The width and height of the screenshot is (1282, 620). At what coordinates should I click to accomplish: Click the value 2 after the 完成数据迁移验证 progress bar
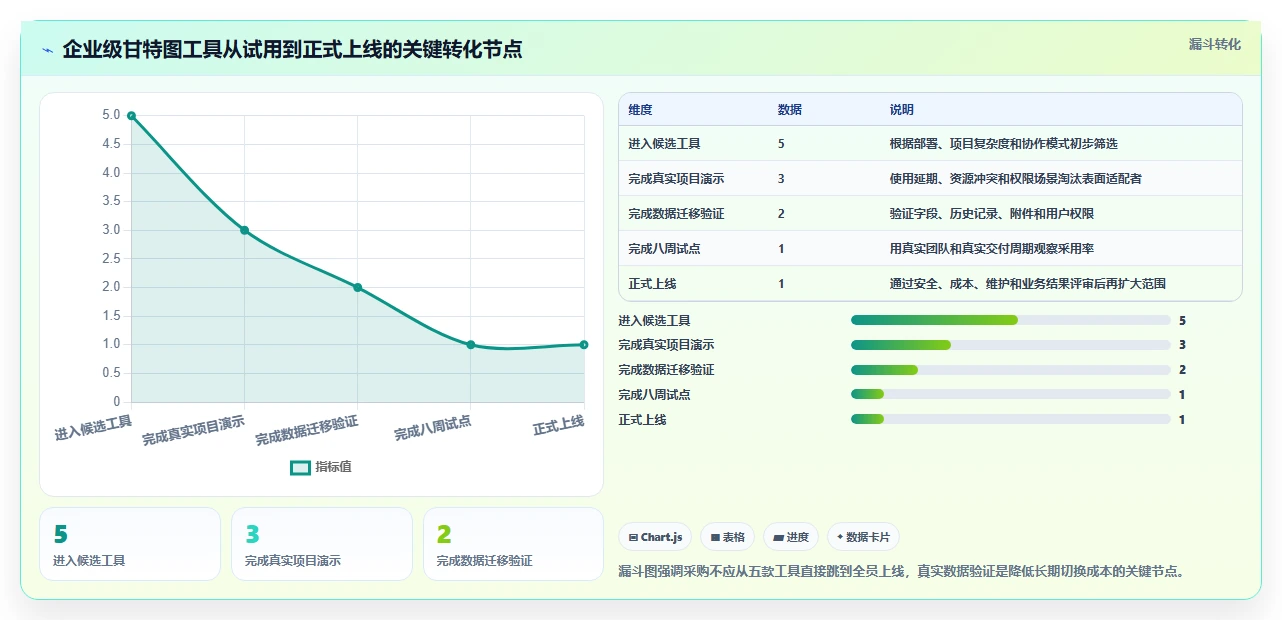[x=1182, y=370]
